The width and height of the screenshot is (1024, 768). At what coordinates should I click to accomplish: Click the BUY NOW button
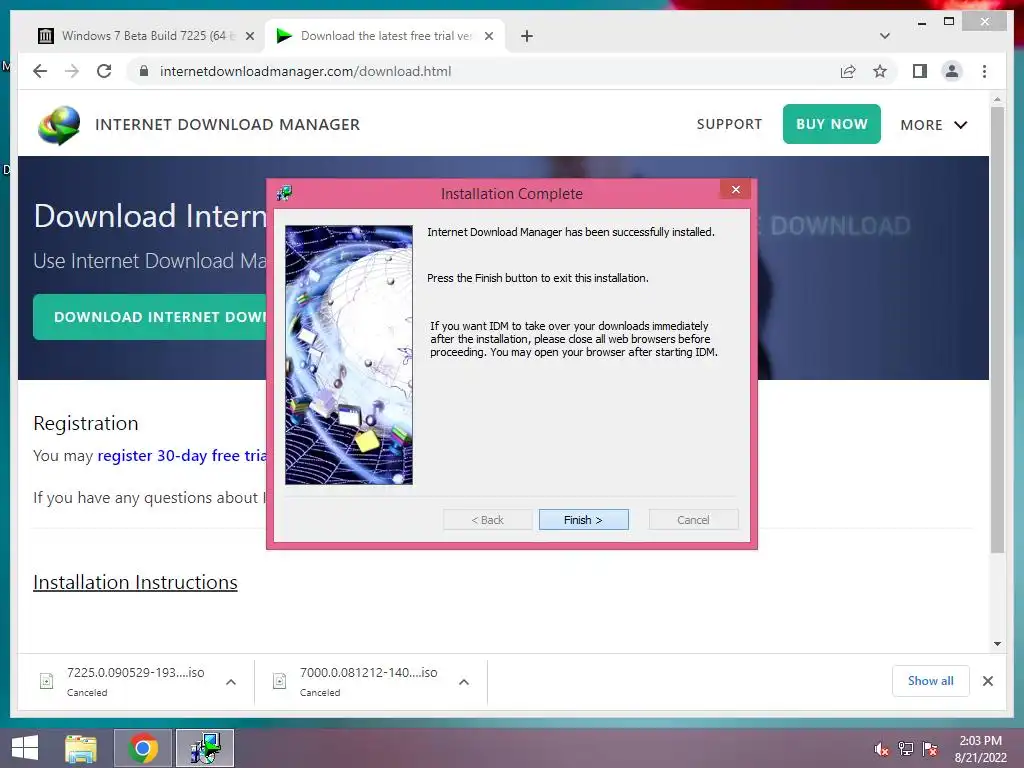(831, 124)
